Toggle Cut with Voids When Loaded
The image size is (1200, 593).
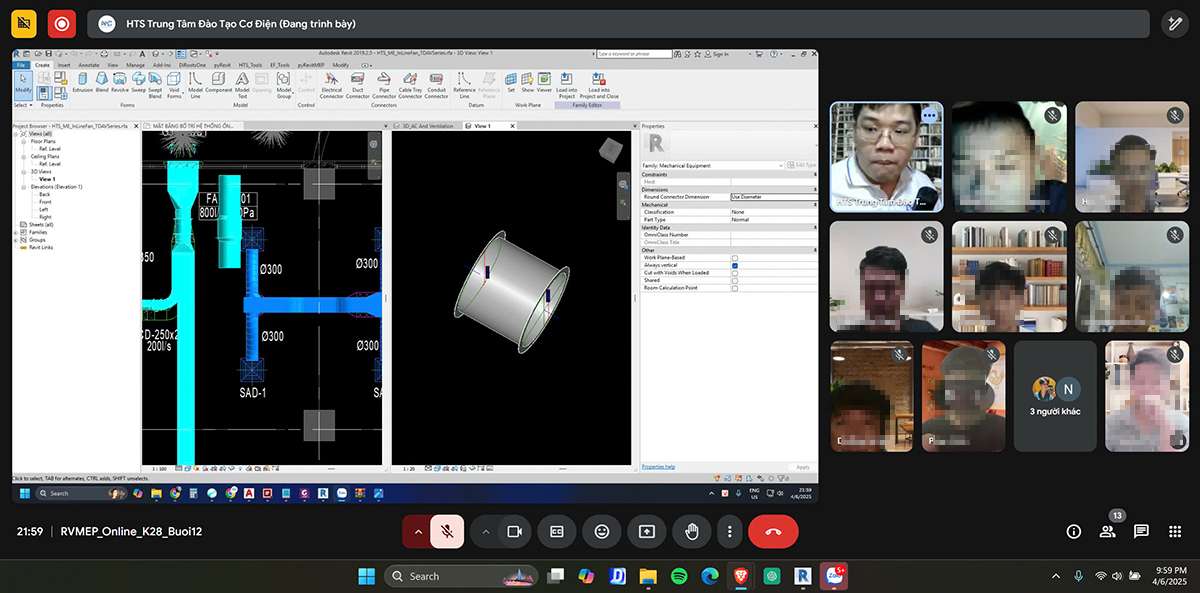click(x=735, y=273)
